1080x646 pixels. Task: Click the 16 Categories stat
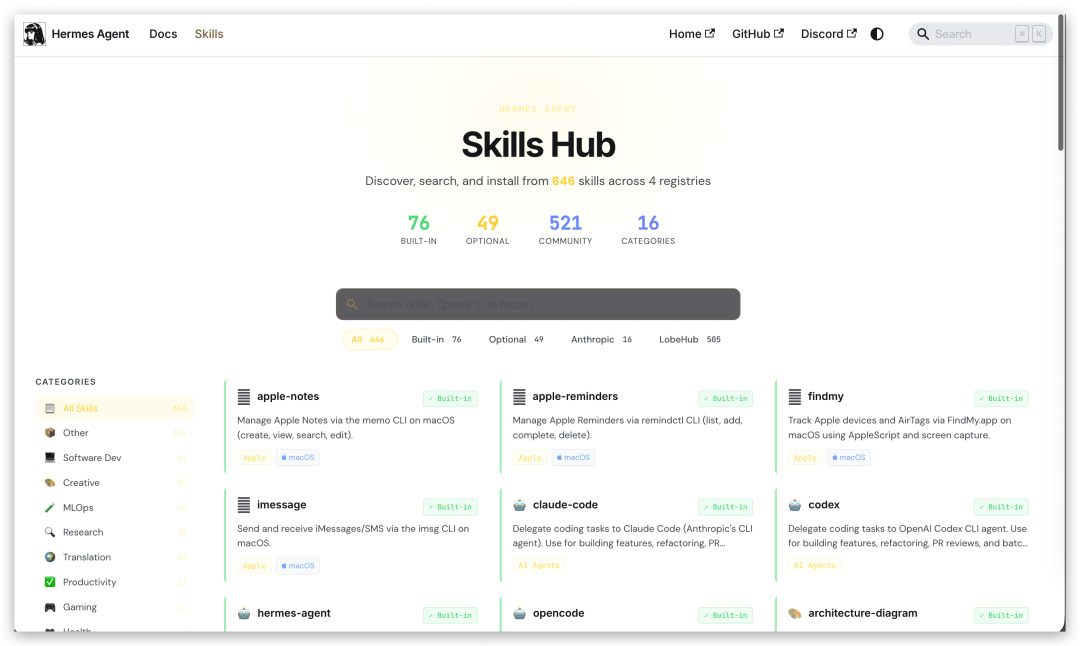pyautogui.click(x=648, y=229)
